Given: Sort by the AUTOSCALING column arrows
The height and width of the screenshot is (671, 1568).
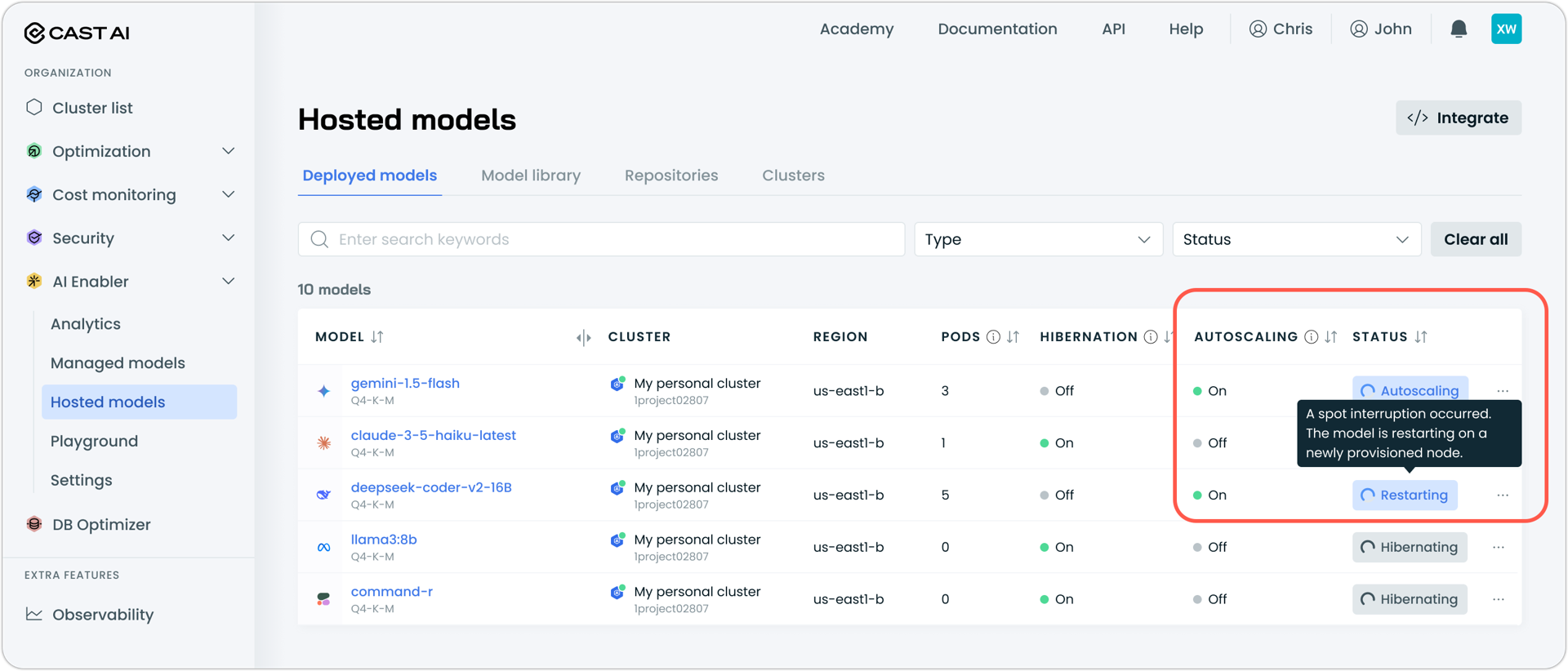Looking at the screenshot, I should point(1331,337).
